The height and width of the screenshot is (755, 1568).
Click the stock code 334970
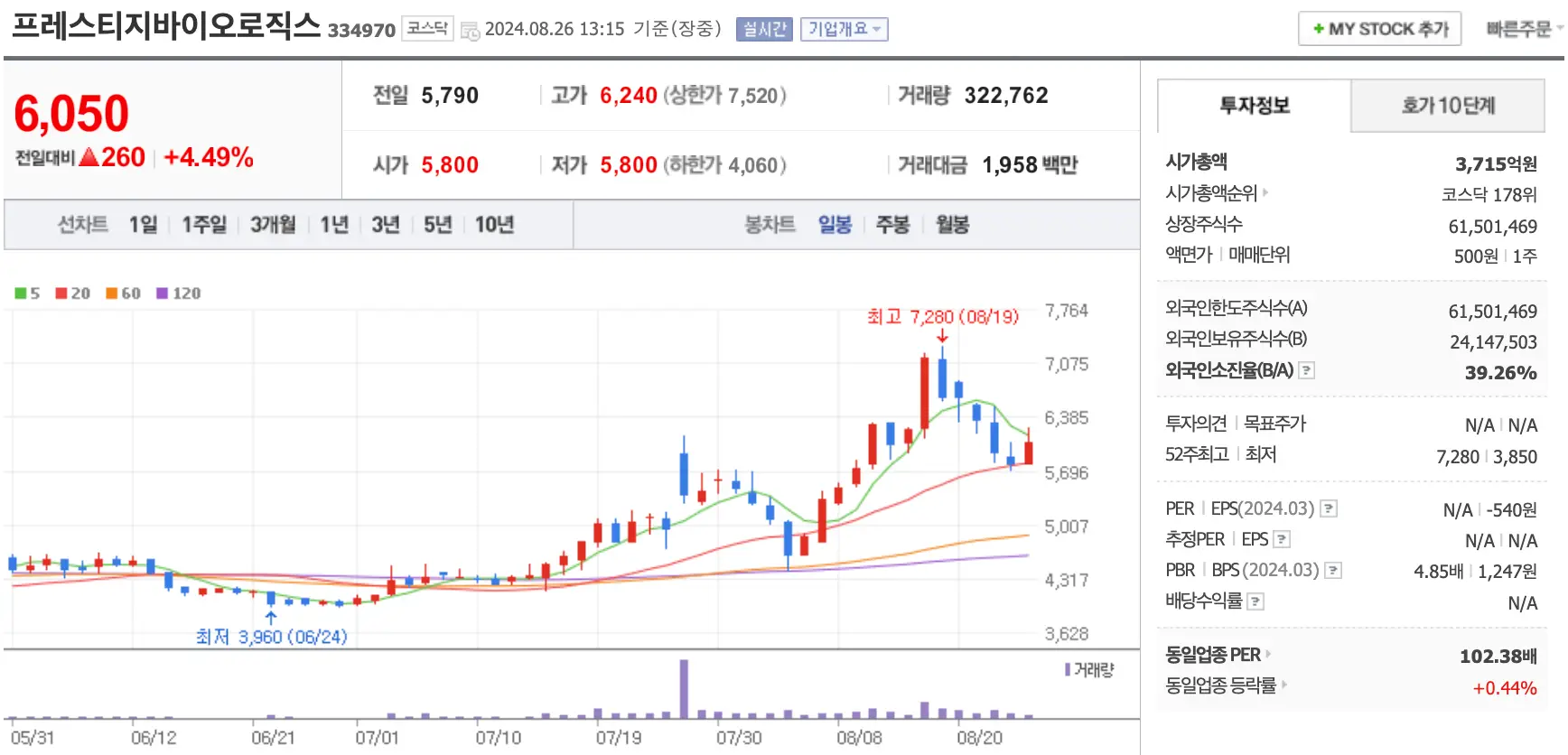pos(361,30)
